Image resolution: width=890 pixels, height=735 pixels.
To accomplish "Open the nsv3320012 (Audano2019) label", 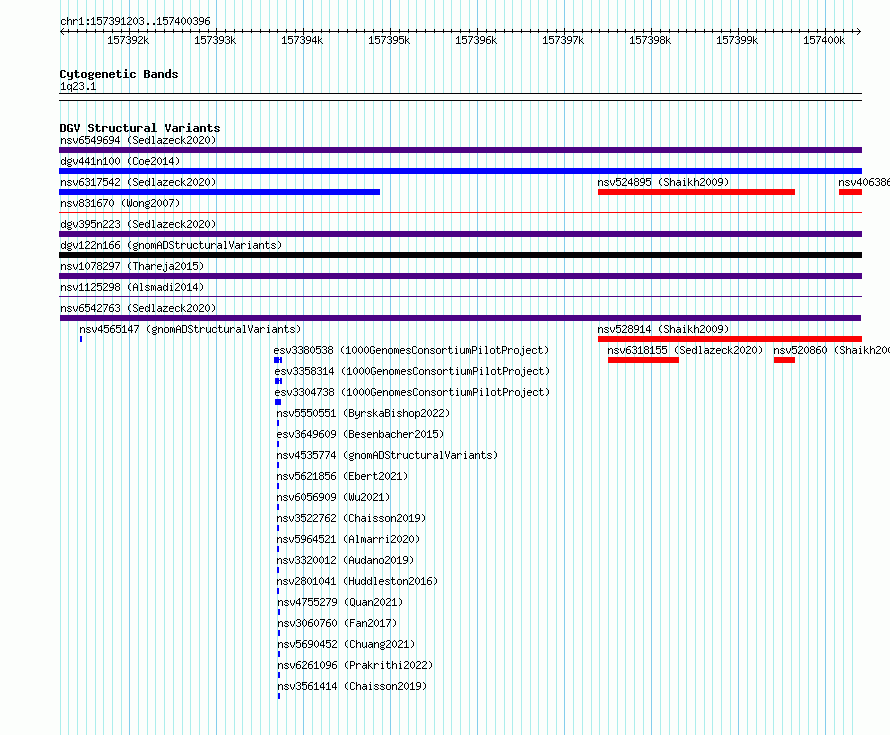I will point(345,560).
